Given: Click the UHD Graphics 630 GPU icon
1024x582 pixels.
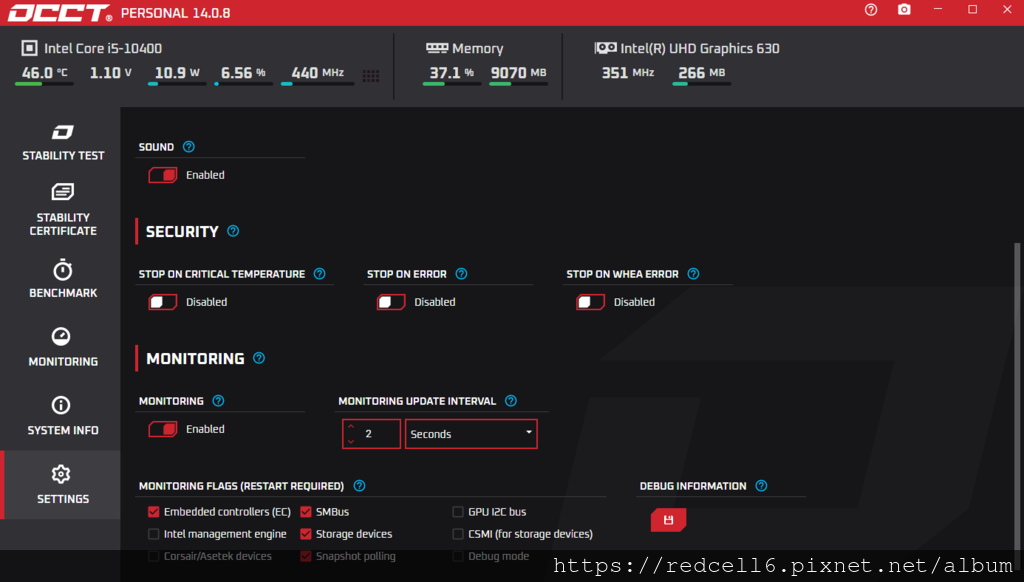Looking at the screenshot, I should point(605,48).
